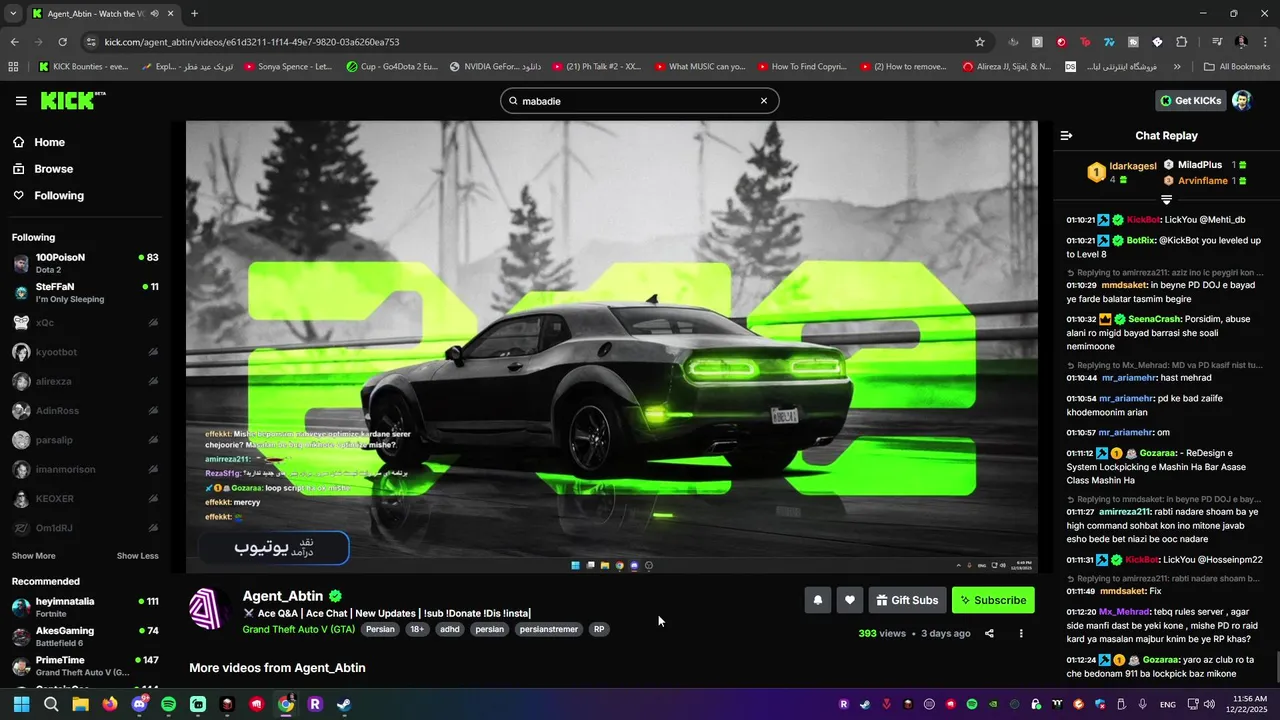
Task: Select the adhd tag chip
Action: tap(450, 629)
